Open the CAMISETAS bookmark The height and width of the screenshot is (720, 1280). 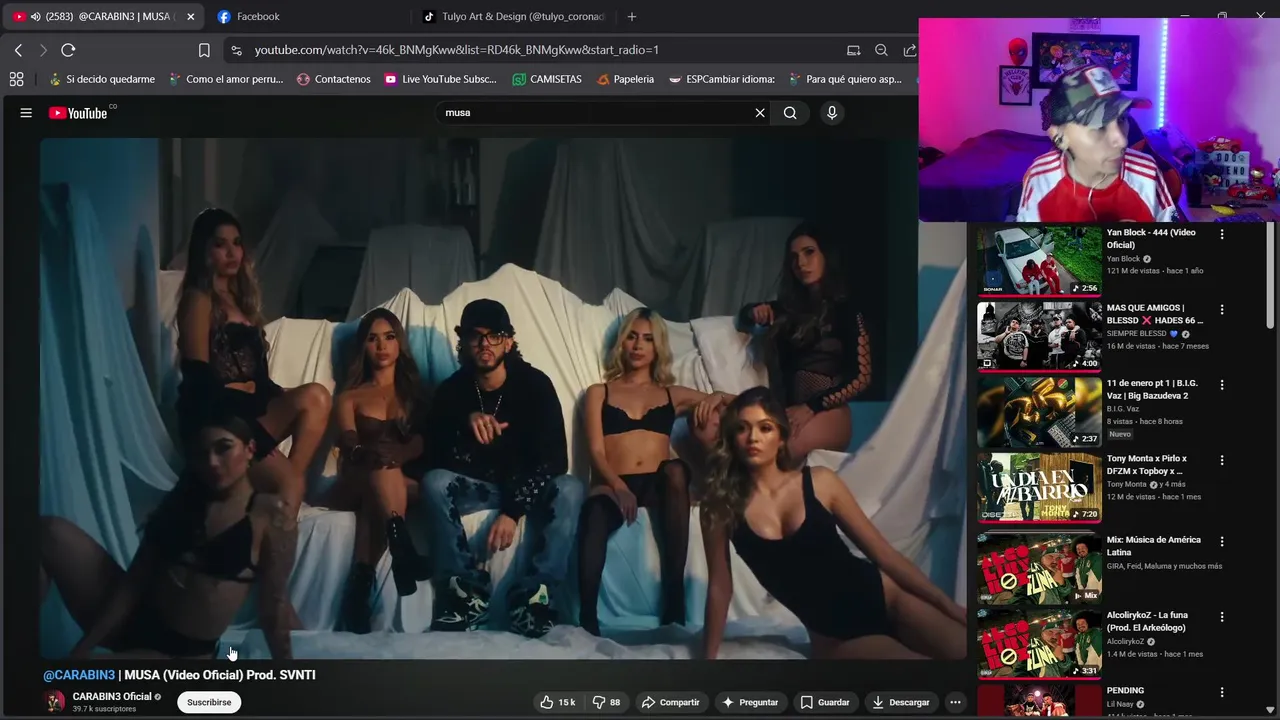(x=547, y=79)
